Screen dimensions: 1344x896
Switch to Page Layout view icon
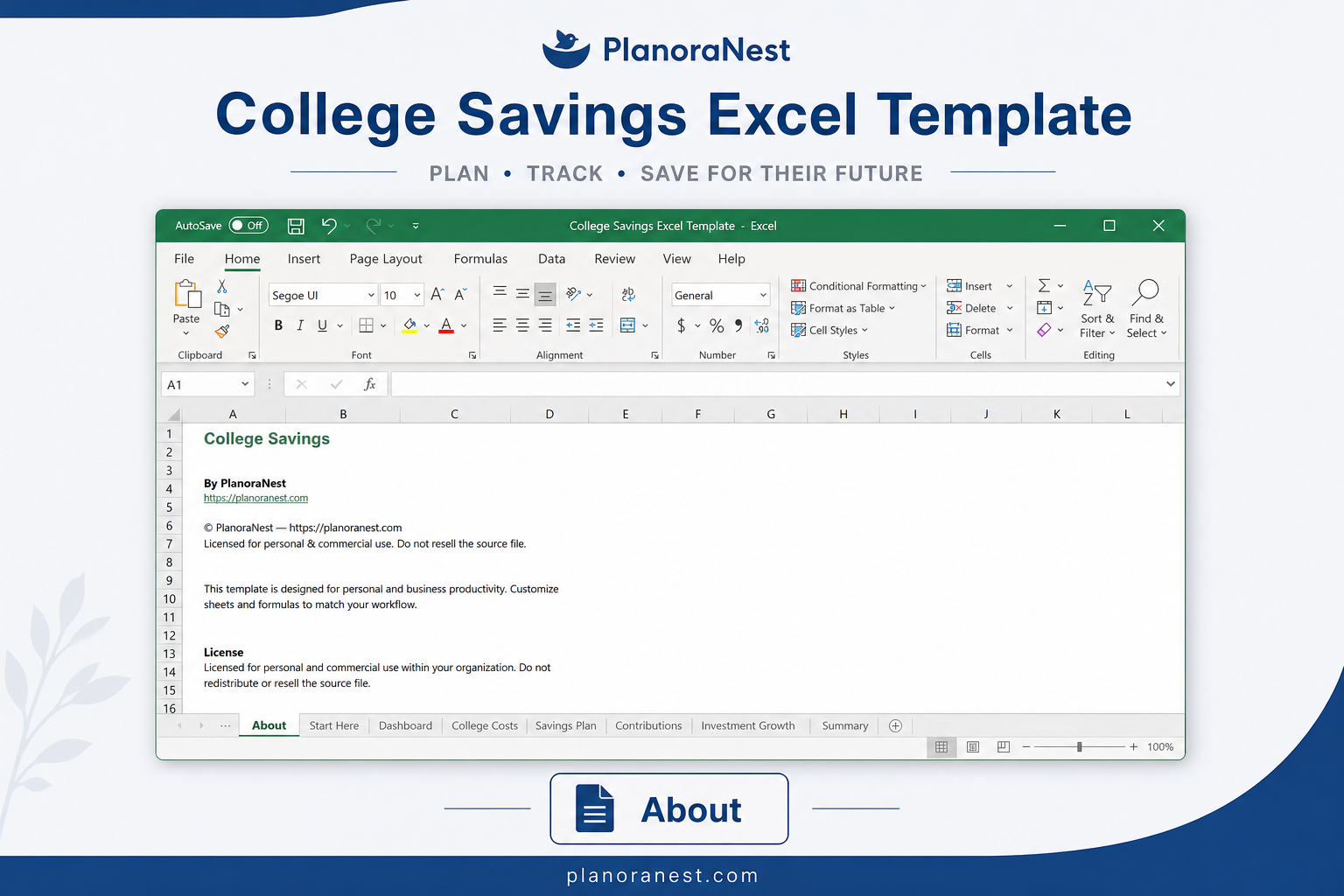972,747
